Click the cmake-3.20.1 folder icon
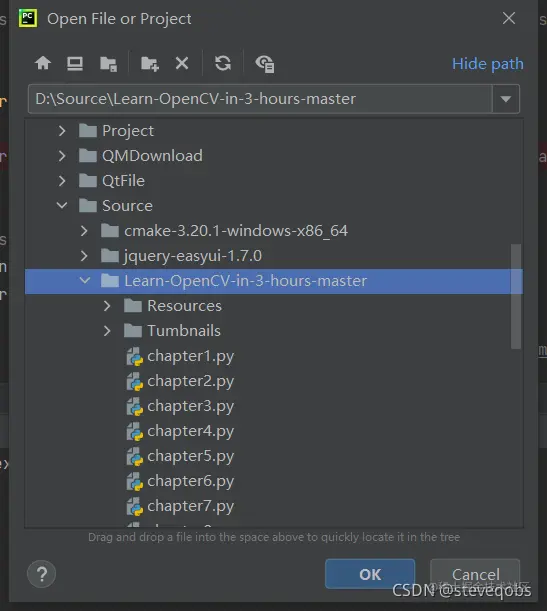Image resolution: width=547 pixels, height=611 pixels. tap(110, 231)
